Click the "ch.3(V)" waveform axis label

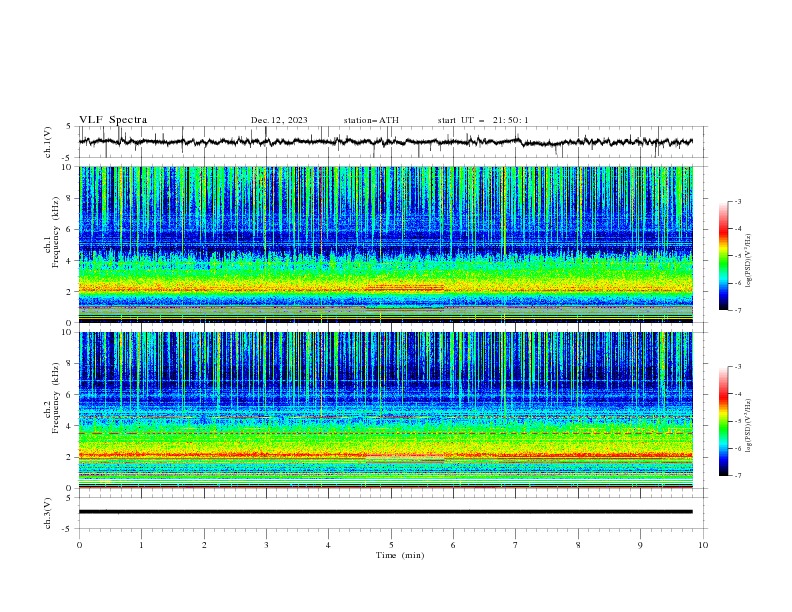point(48,513)
